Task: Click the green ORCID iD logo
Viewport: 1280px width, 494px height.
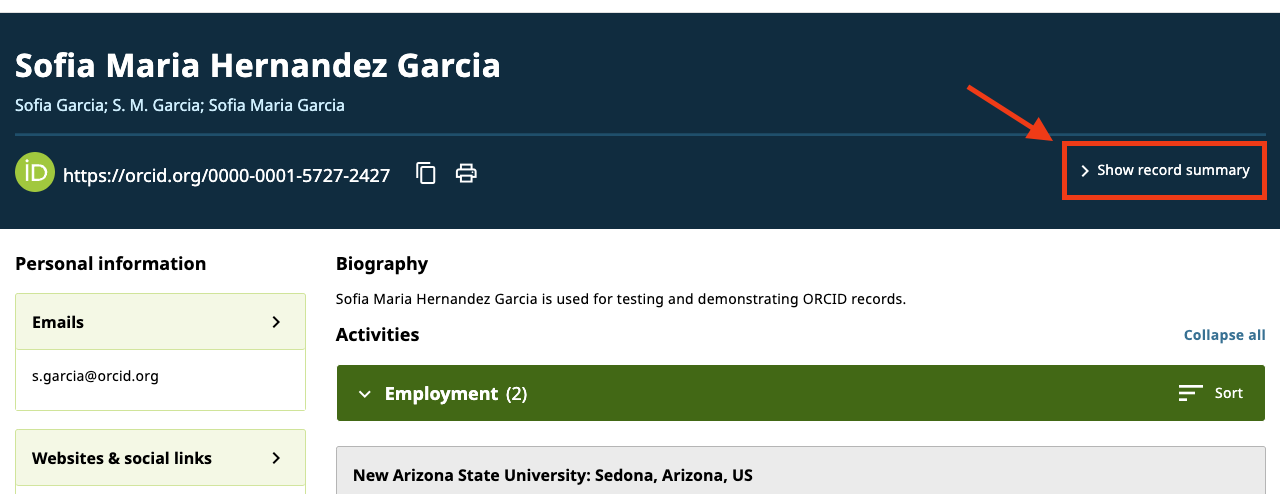Action: click(35, 172)
